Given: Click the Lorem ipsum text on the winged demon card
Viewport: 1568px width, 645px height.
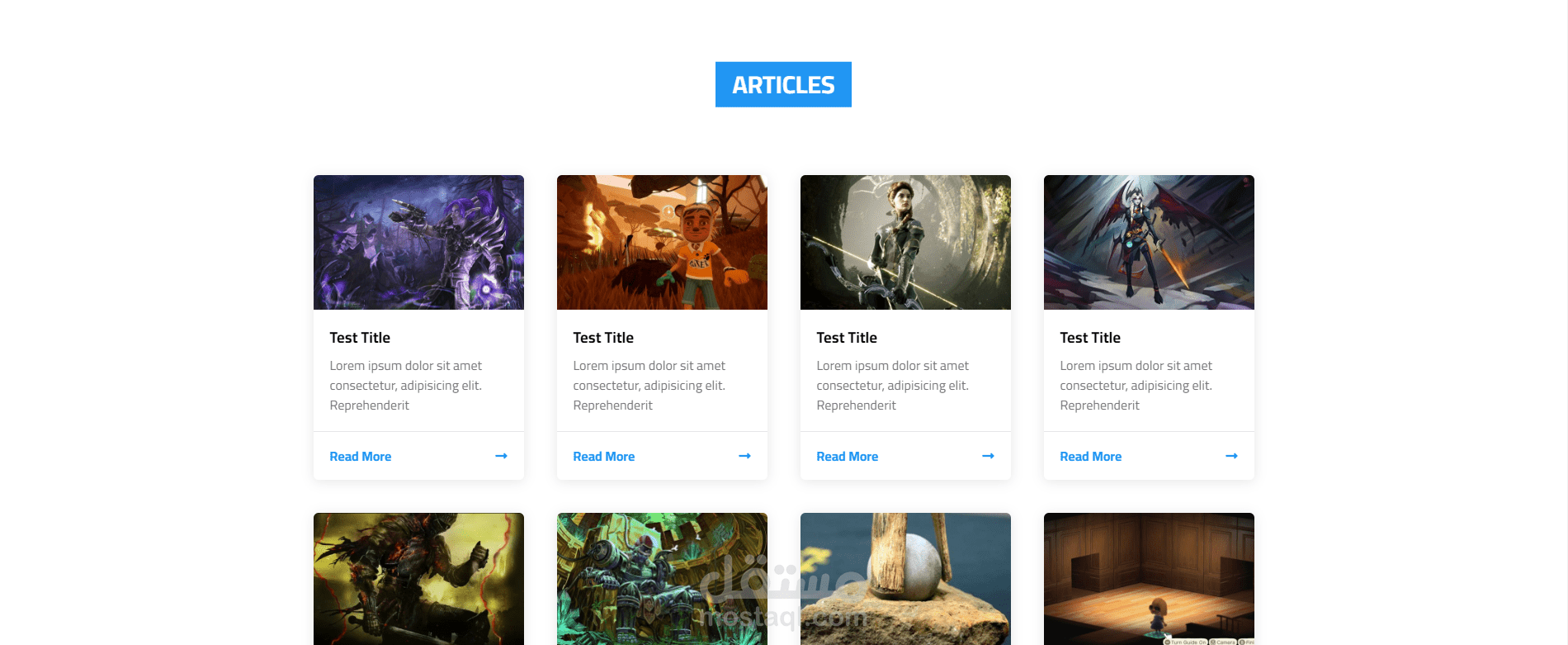Looking at the screenshot, I should coord(1136,386).
